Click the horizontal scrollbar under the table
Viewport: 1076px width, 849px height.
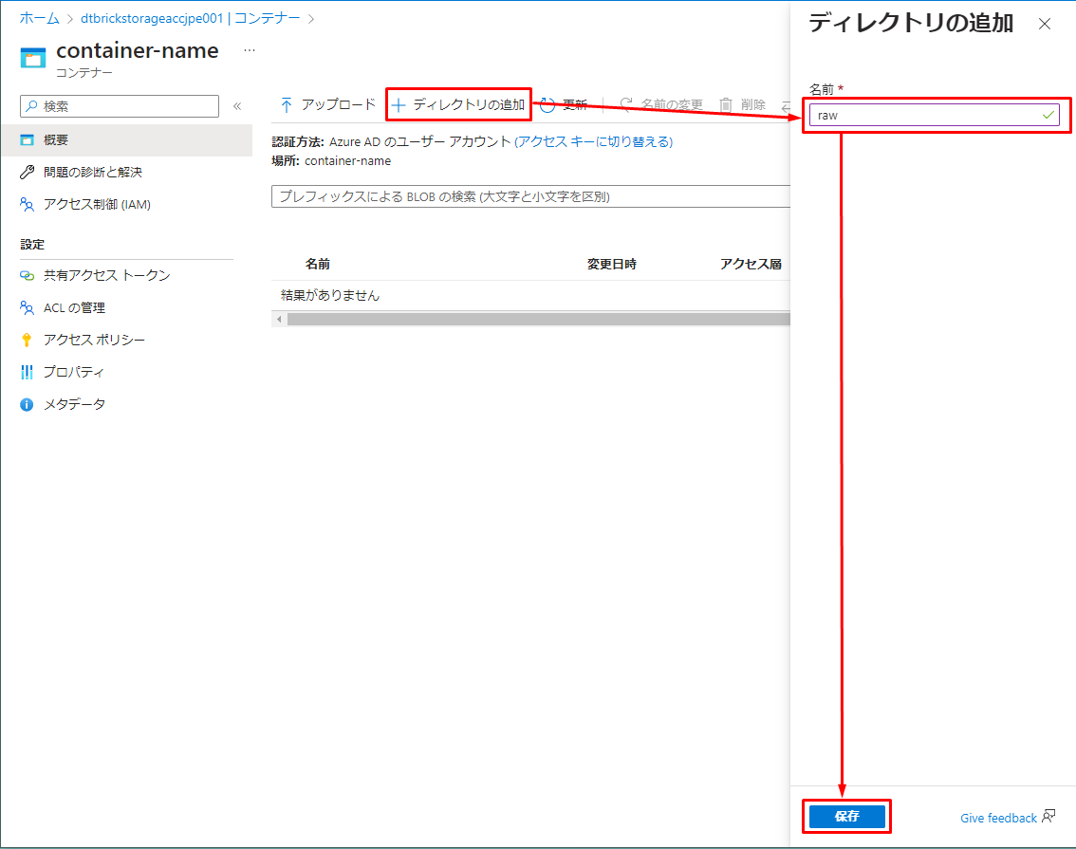539,319
